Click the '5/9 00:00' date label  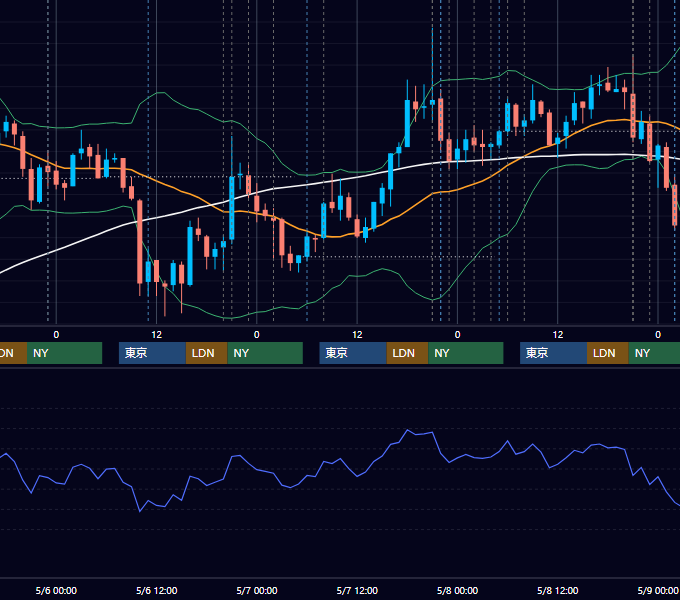657,590
